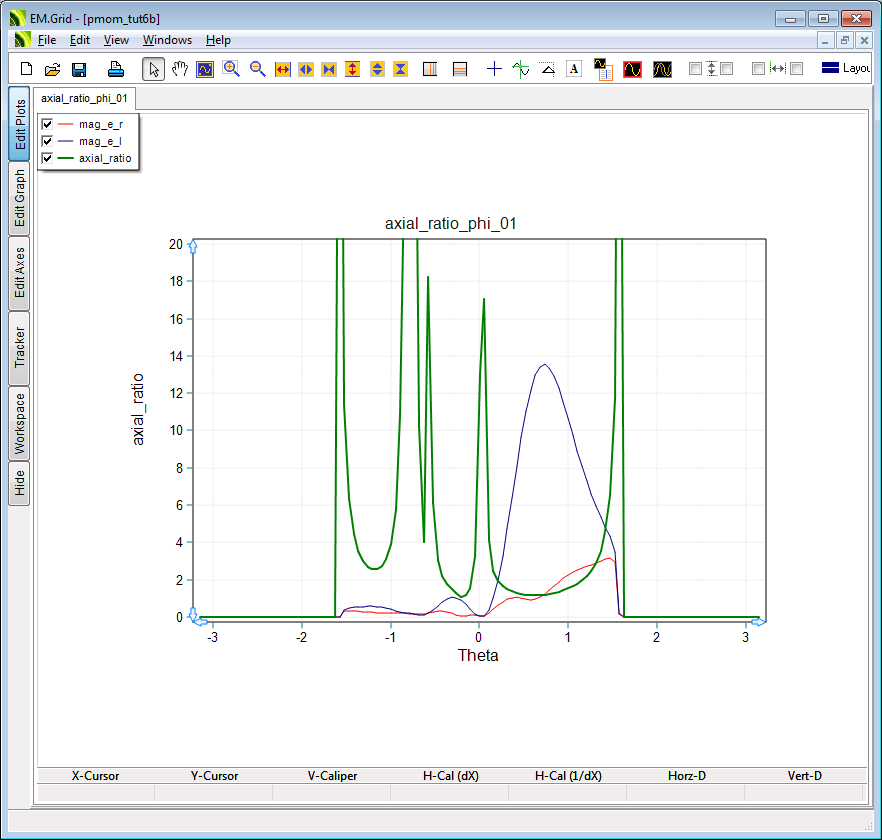The height and width of the screenshot is (840, 882).
Task: Toggle the mag_e_r plot checkbox
Action: [46, 124]
